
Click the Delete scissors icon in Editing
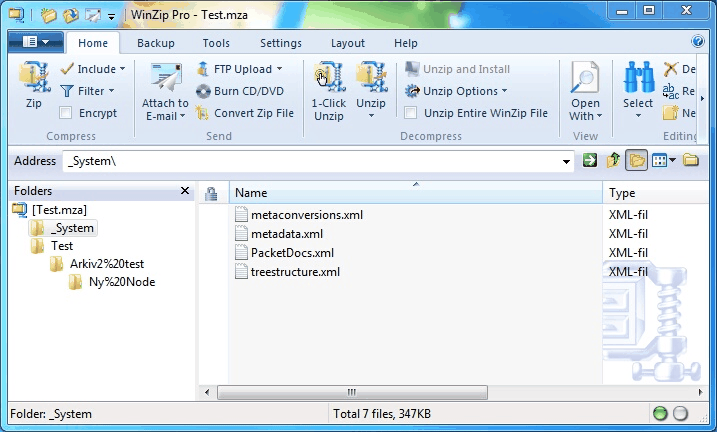coord(670,69)
